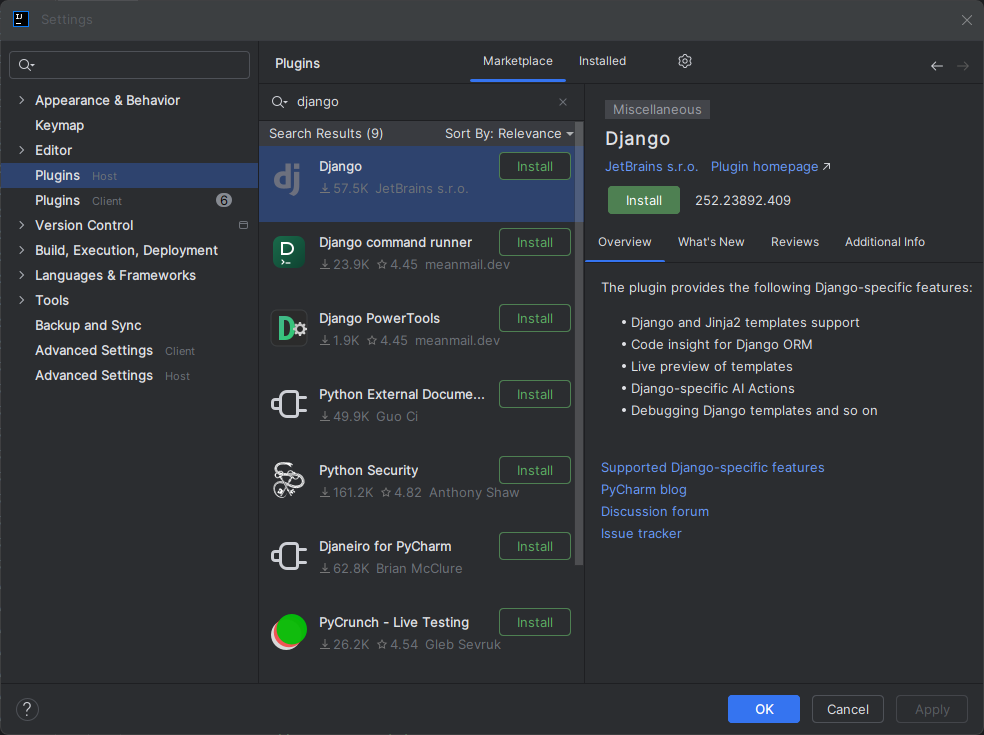Select the Overview tab
This screenshot has width=984, height=735.
[624, 242]
